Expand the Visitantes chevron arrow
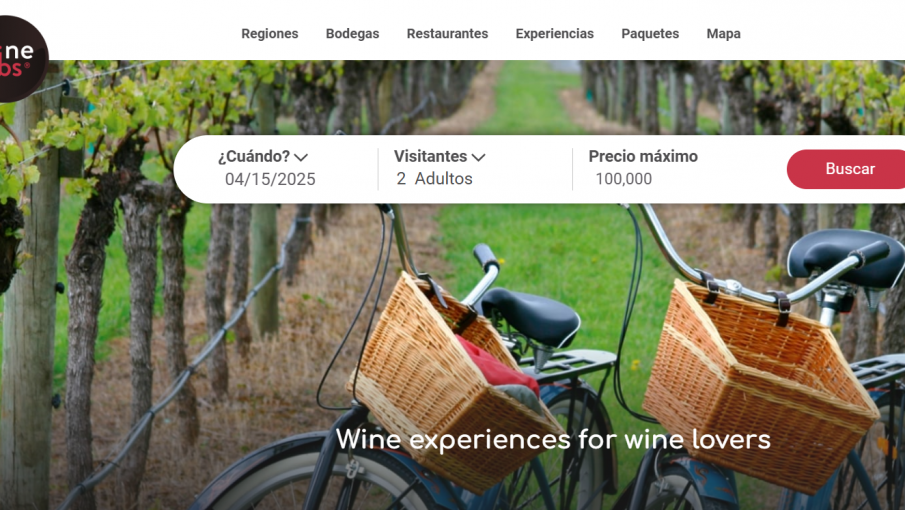The height and width of the screenshot is (510, 905). coord(478,157)
